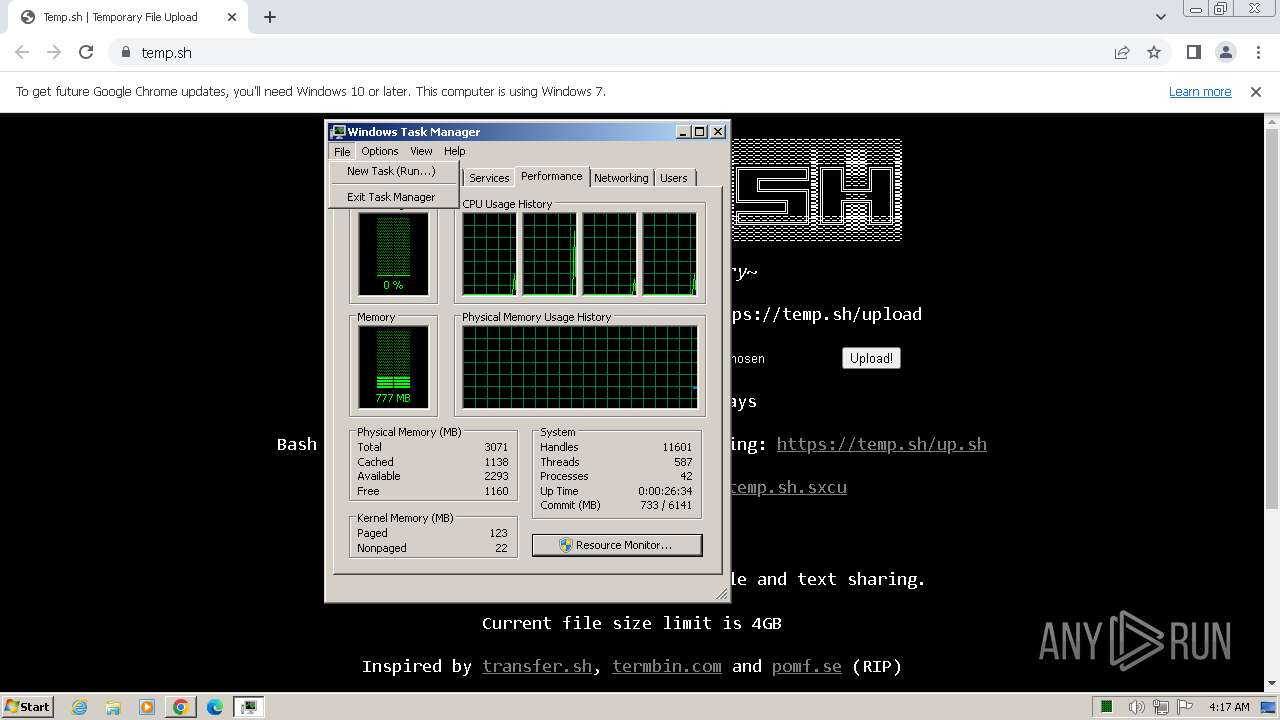Screen dimensions: 1280x720
Task: Click the page scrollbar down arrow
Action: [1272, 684]
